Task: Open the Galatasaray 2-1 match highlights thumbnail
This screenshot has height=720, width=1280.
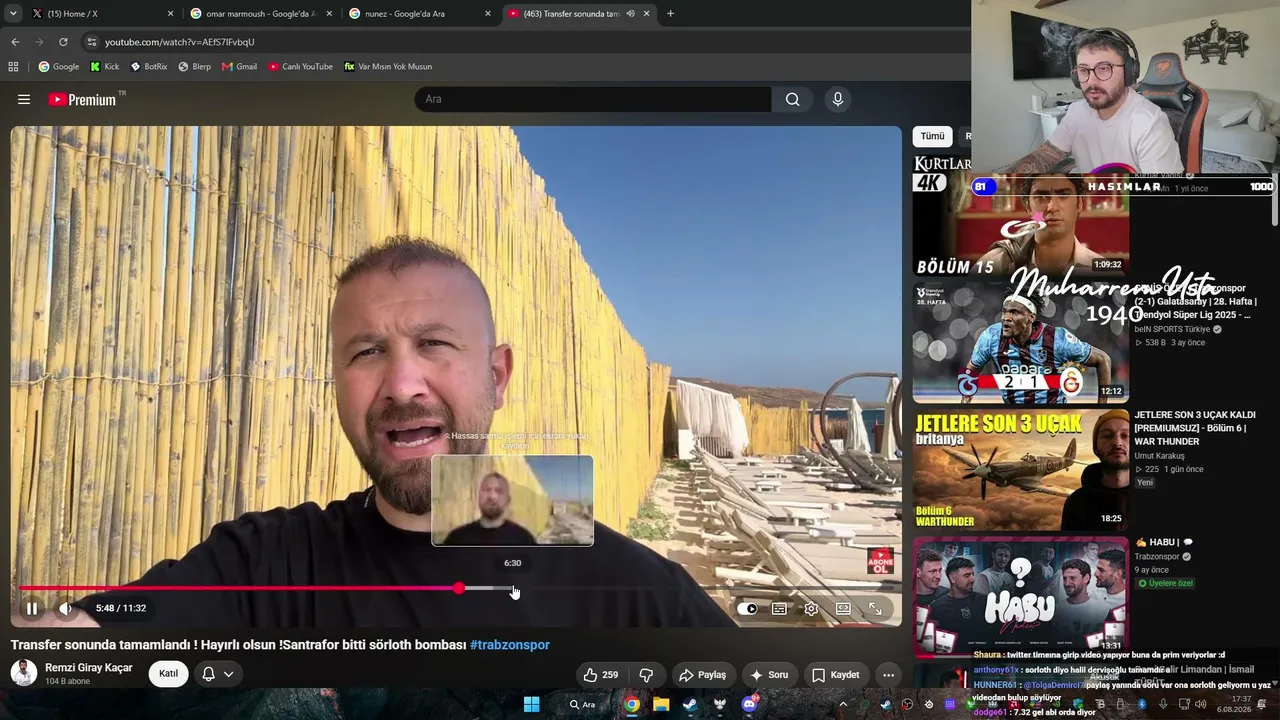Action: coord(1021,342)
